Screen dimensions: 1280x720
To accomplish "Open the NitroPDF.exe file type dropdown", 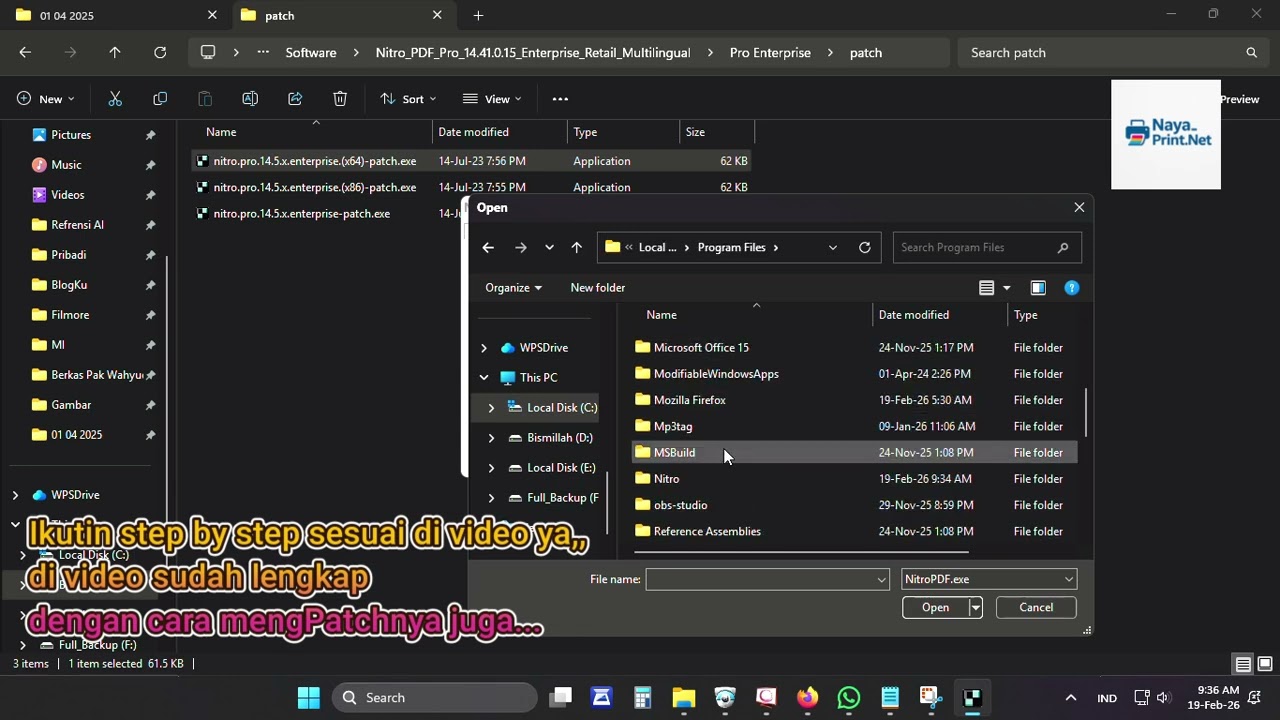I will point(988,579).
